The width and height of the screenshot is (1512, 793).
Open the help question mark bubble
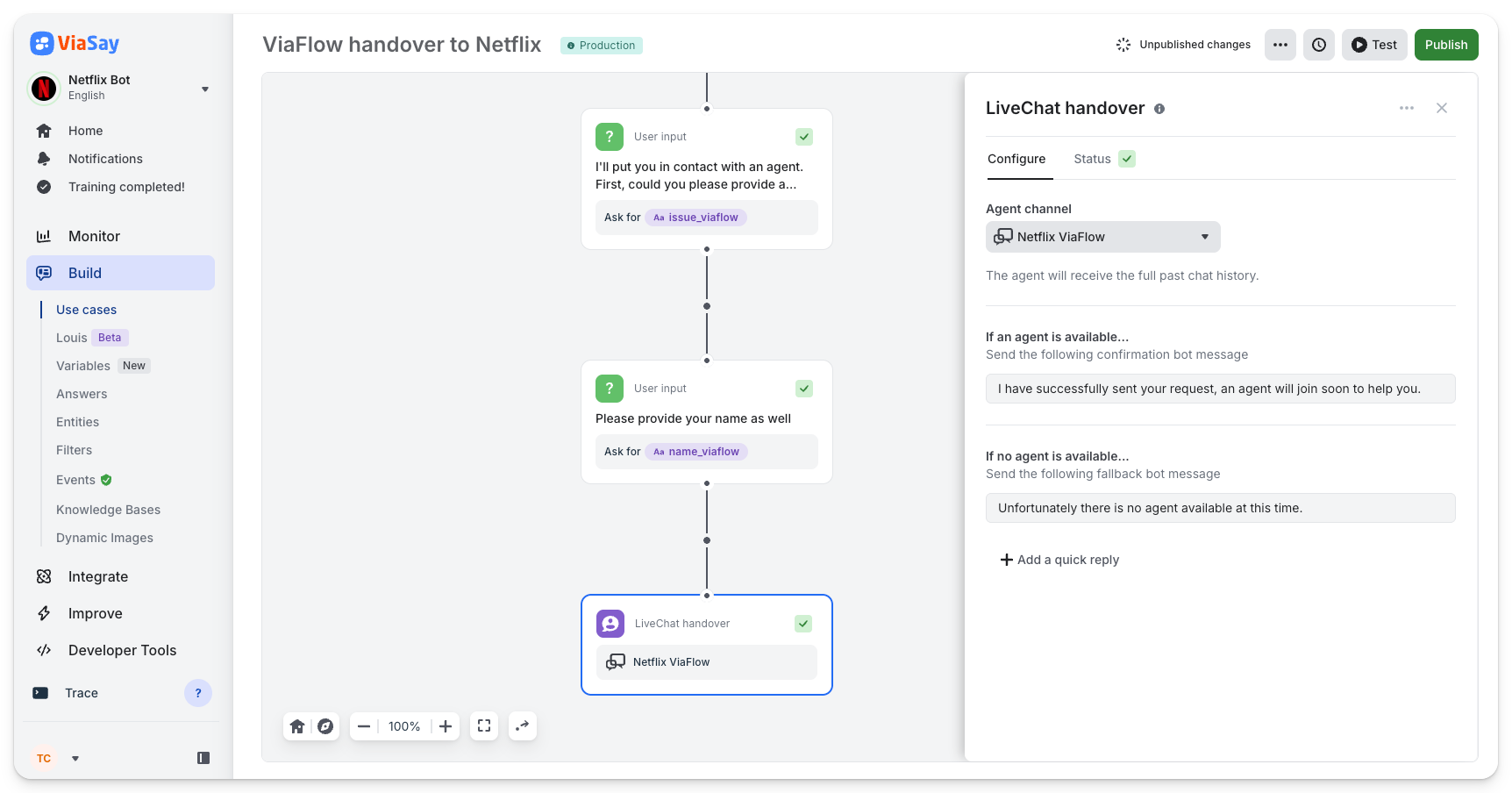pos(198,693)
